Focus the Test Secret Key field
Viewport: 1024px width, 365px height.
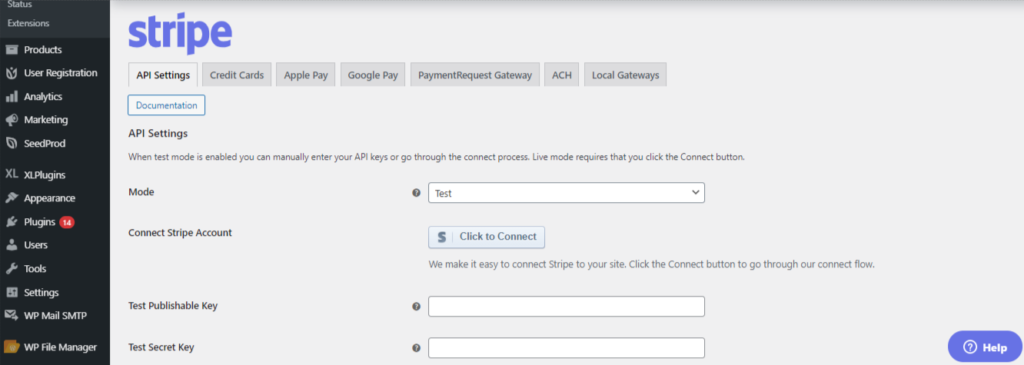tap(566, 348)
